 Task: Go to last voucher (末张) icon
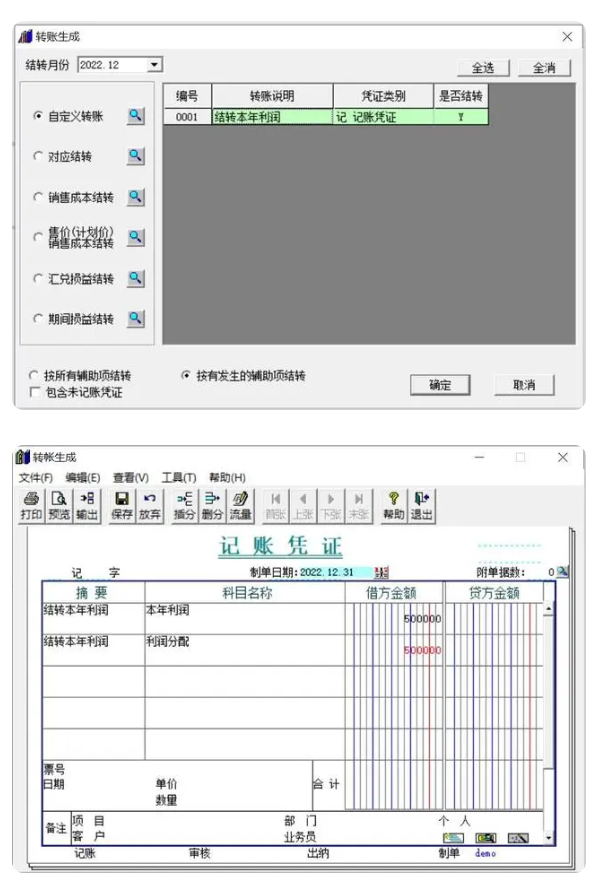click(359, 506)
